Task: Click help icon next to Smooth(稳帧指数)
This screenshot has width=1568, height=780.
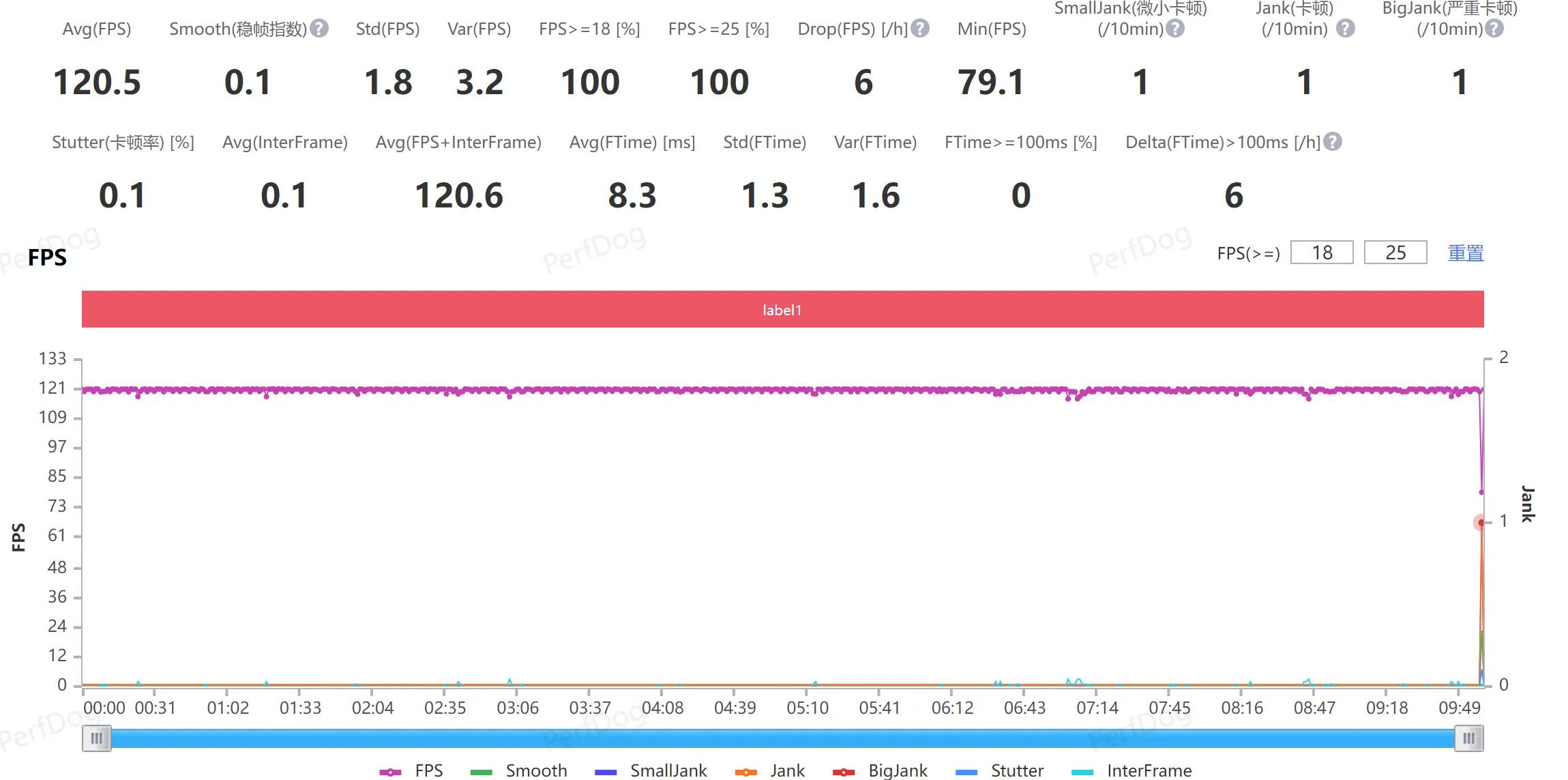Action: point(319,29)
